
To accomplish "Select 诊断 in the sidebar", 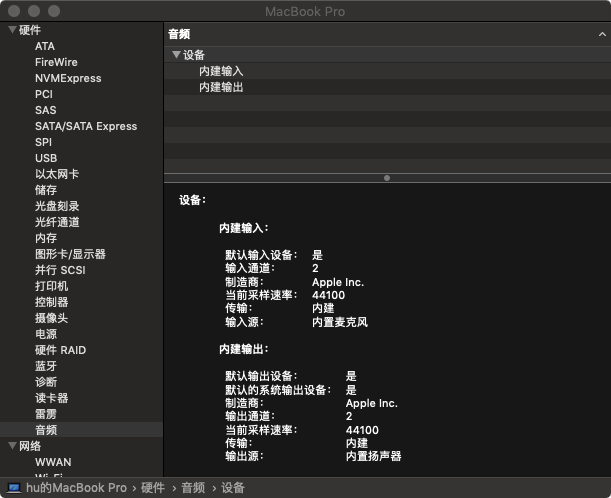I will pos(46,381).
